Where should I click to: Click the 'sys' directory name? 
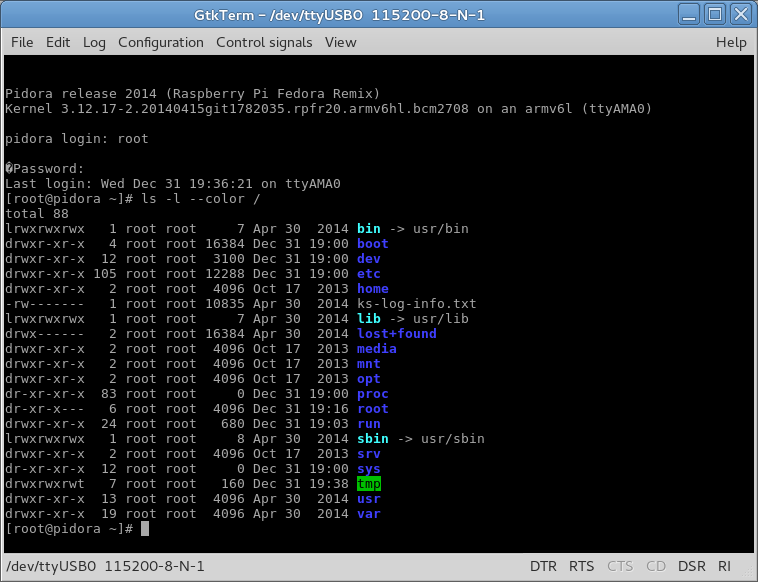click(368, 469)
